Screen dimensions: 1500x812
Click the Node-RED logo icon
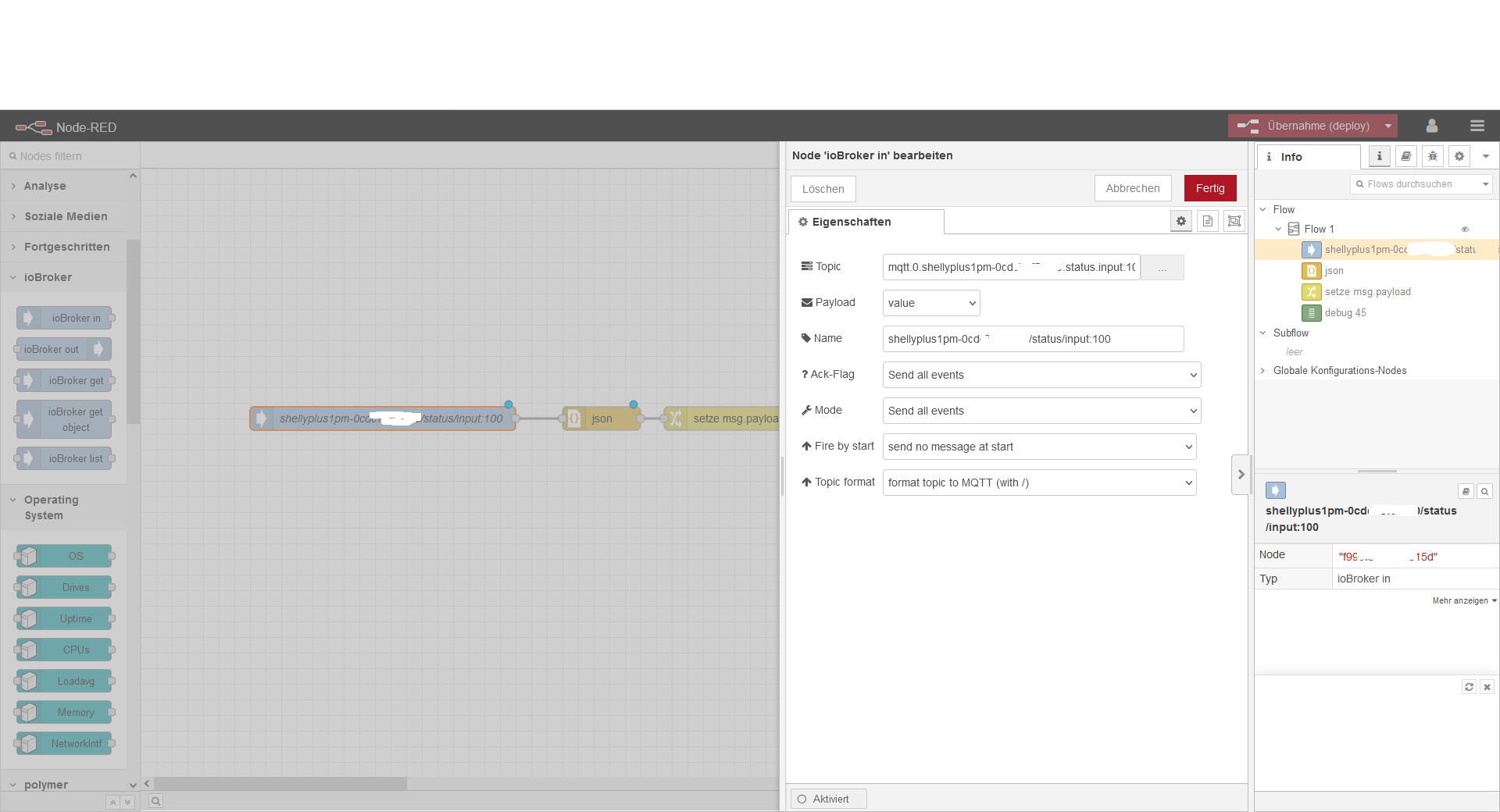[x=34, y=127]
